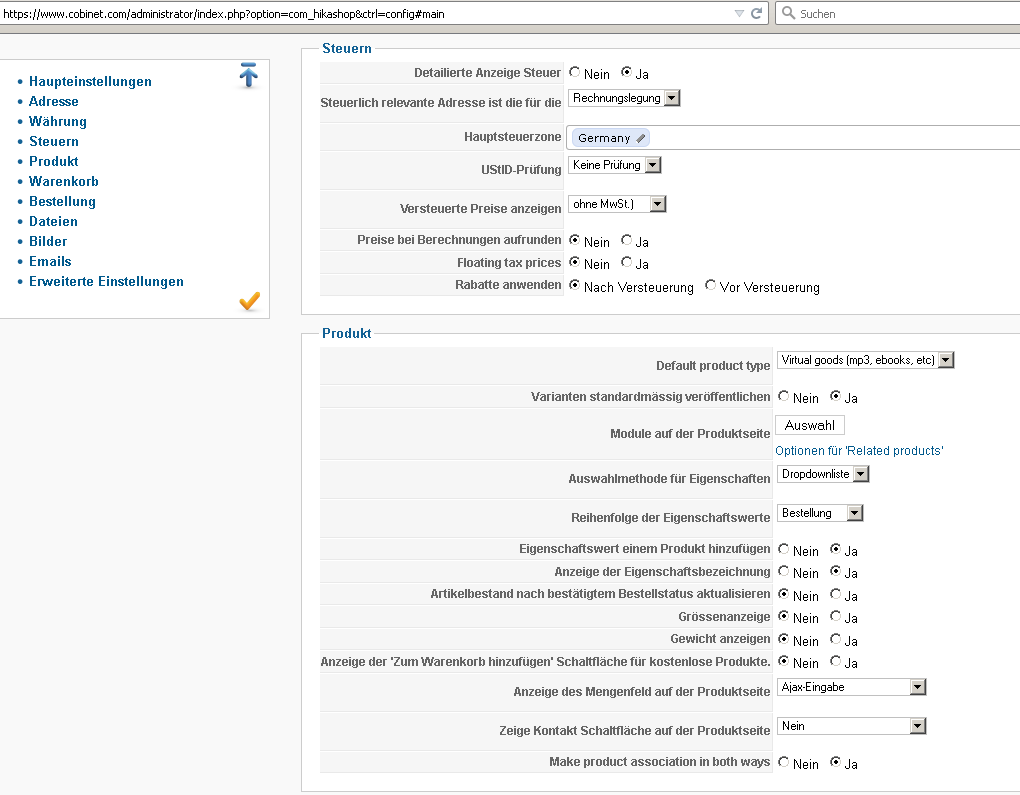This screenshot has width=1020, height=795.
Task: Open the Default product type dropdown
Action: pyautogui.click(x=865, y=360)
